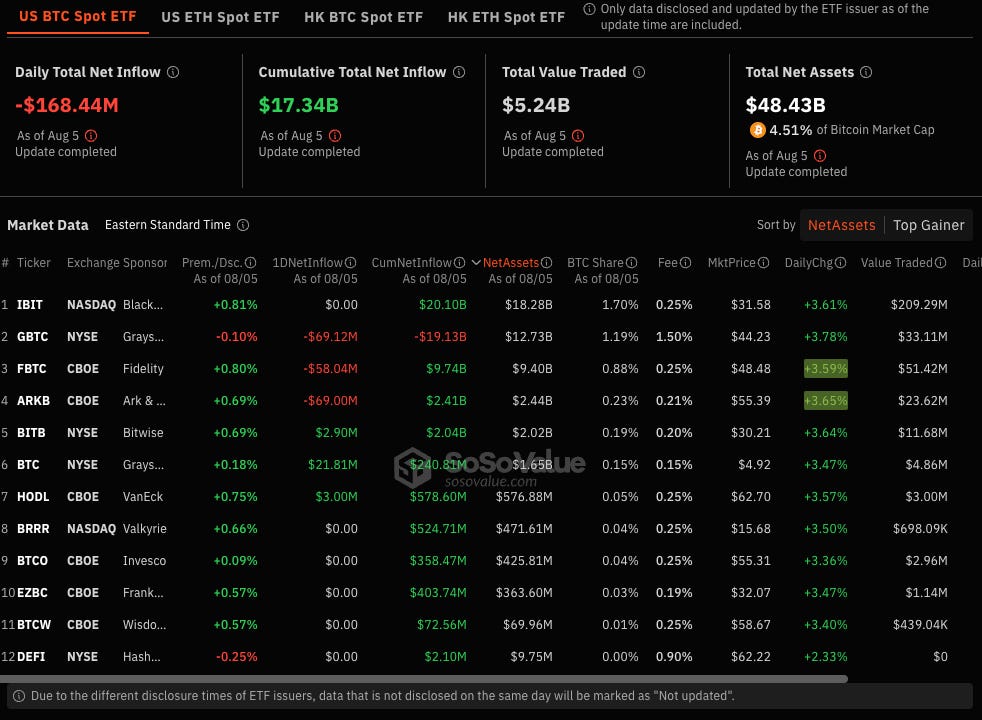Open info icon beside Total Value Traded
This screenshot has width=982, height=720.
[x=639, y=72]
